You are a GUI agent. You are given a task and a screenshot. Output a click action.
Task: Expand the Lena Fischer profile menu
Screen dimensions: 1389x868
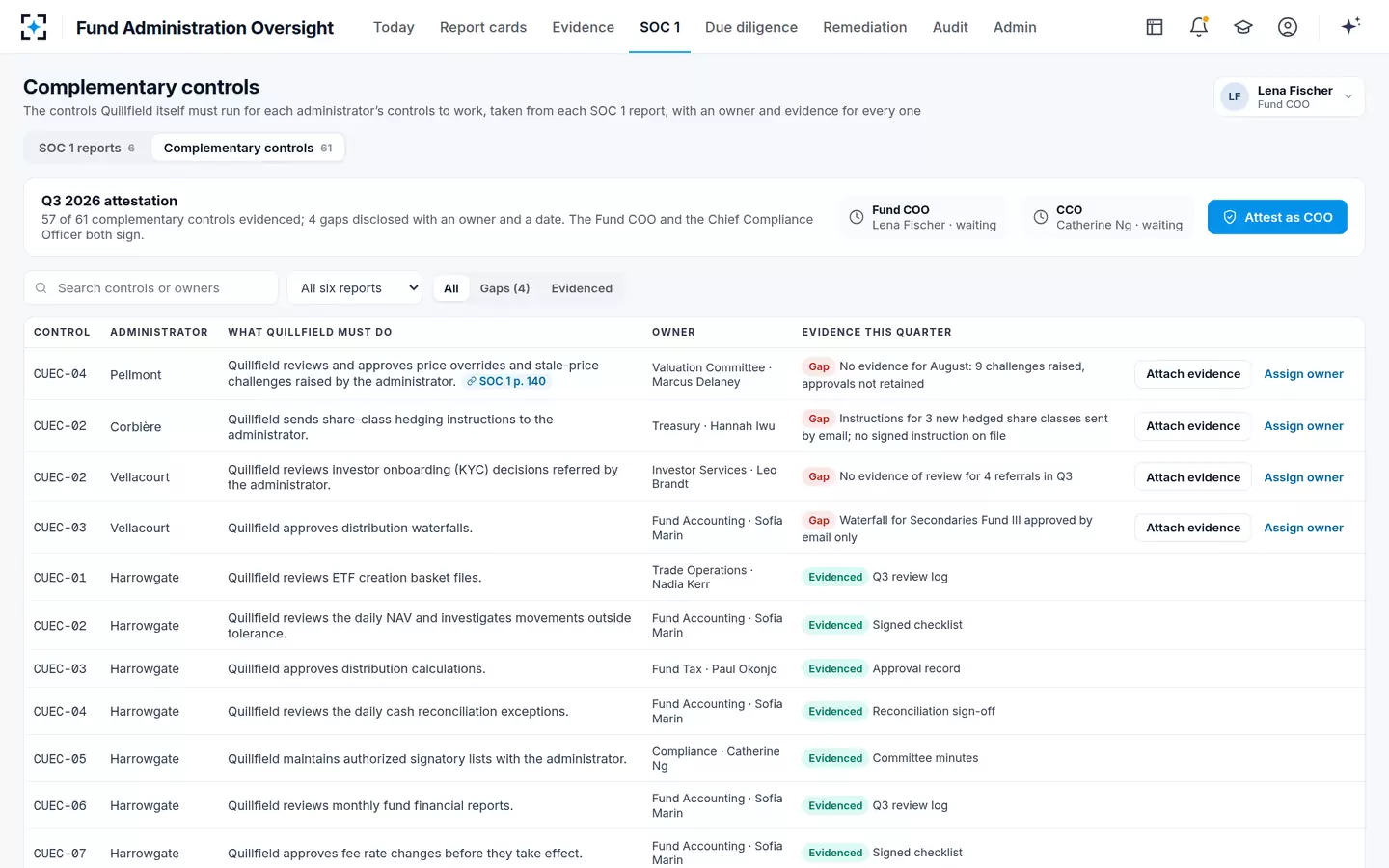click(1289, 96)
